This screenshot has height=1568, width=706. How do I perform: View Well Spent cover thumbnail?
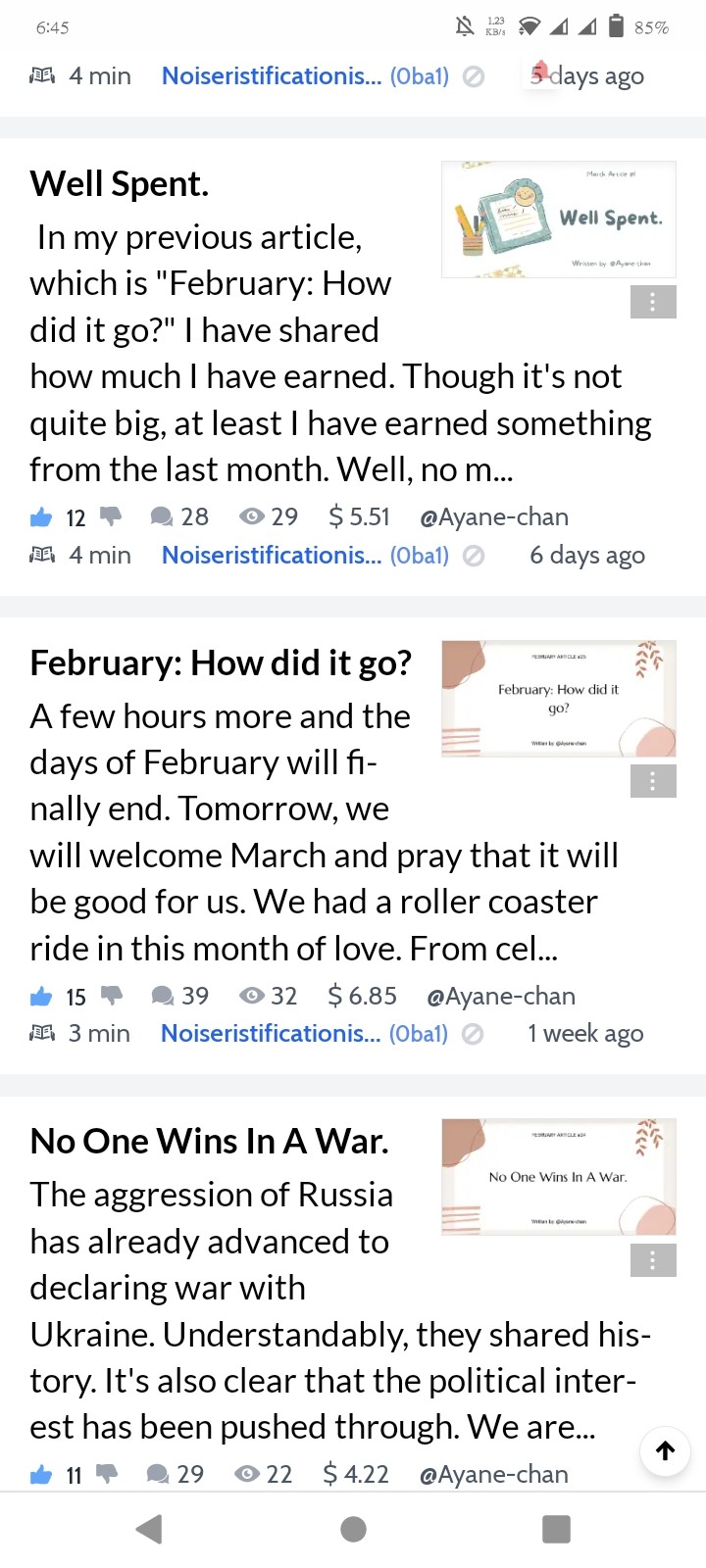[x=559, y=220]
